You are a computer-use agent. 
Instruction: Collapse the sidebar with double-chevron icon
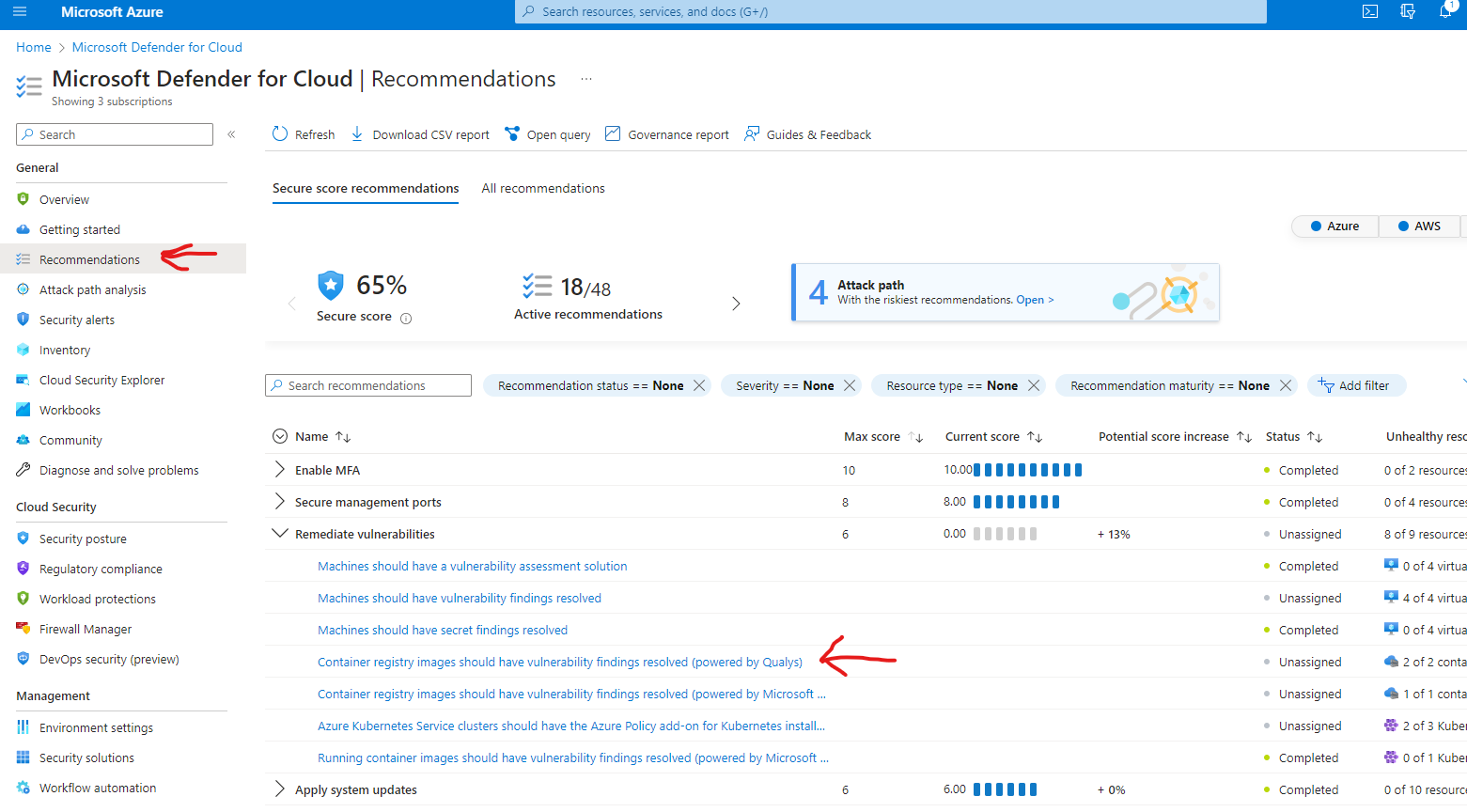[231, 134]
